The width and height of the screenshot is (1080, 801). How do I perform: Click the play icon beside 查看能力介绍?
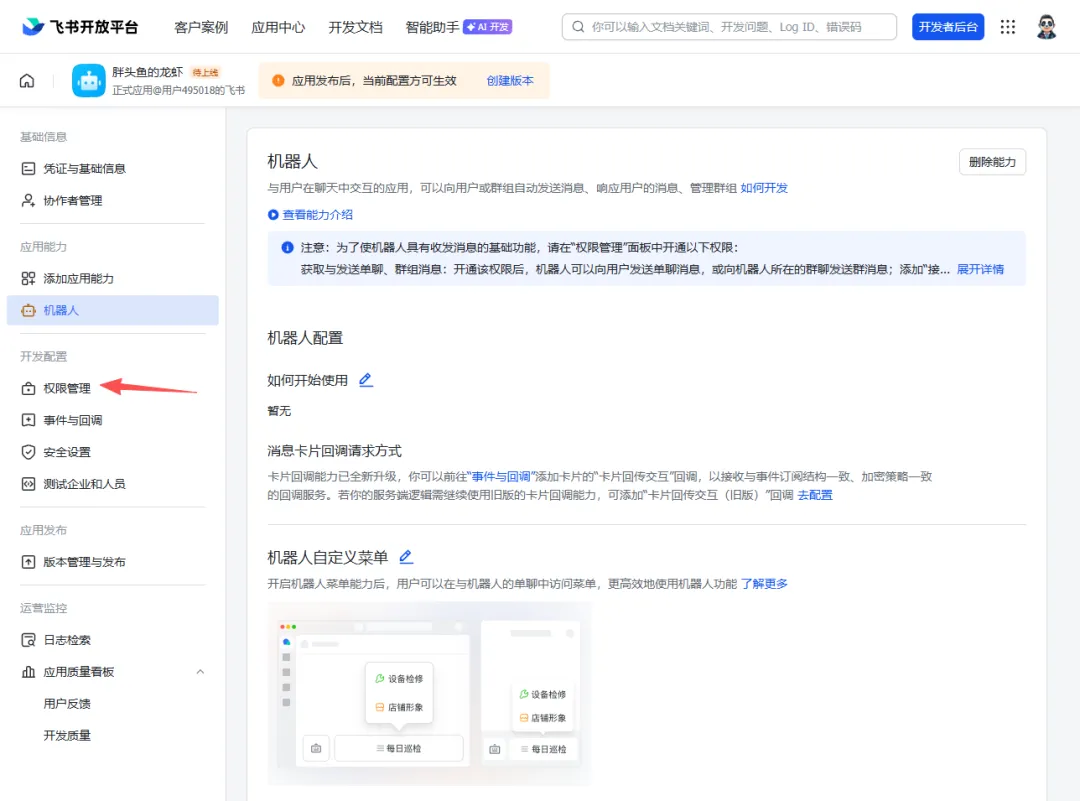tap(273, 215)
